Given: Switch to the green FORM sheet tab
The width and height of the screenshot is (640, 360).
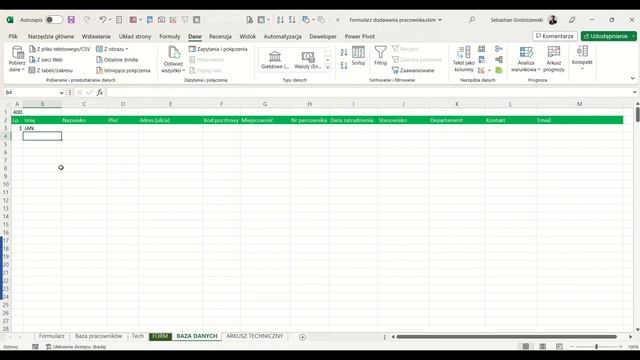Looking at the screenshot, I should tap(160, 336).
